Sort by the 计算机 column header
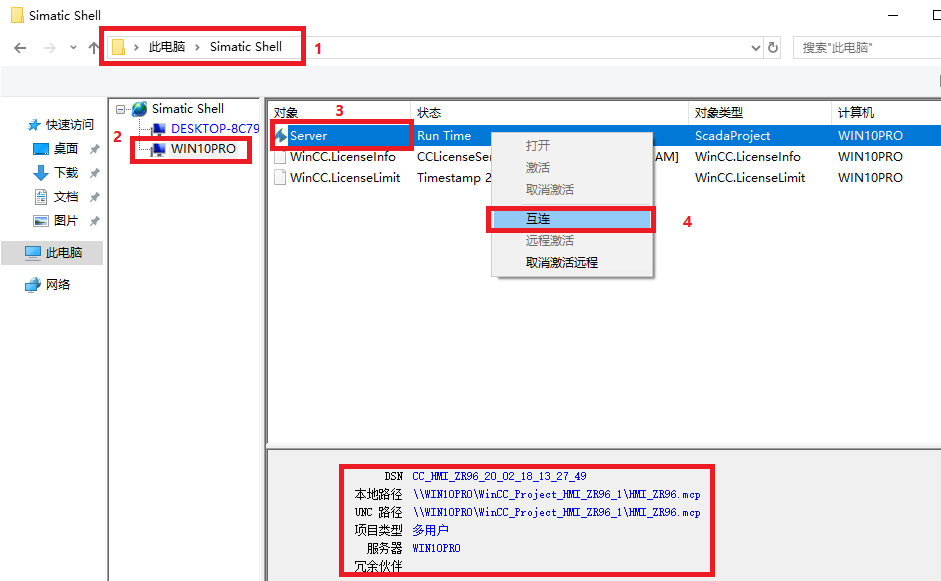This screenshot has height=581, width=941. [856, 113]
